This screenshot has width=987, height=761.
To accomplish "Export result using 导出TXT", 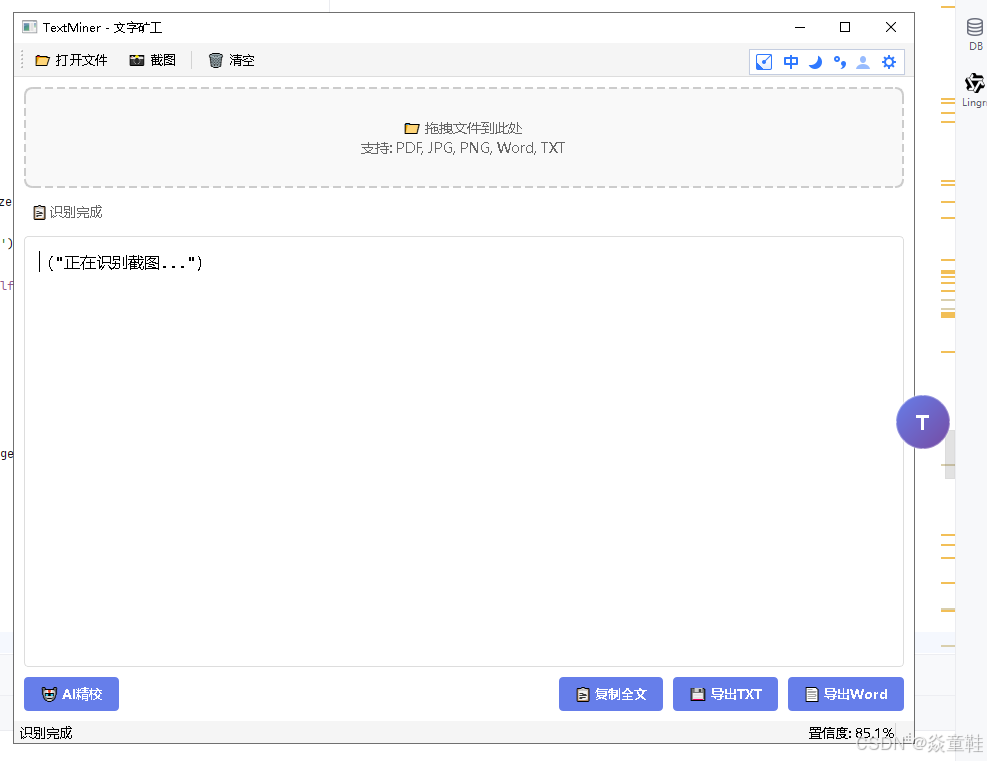I will [725, 694].
